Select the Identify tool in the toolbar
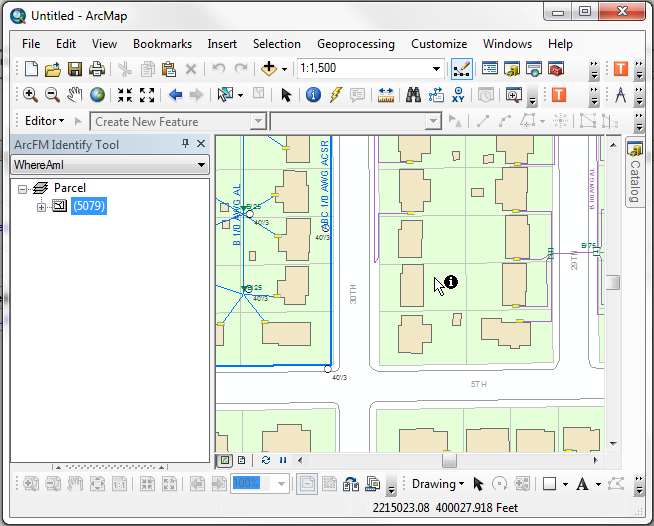This screenshot has width=654, height=526. pos(312,95)
